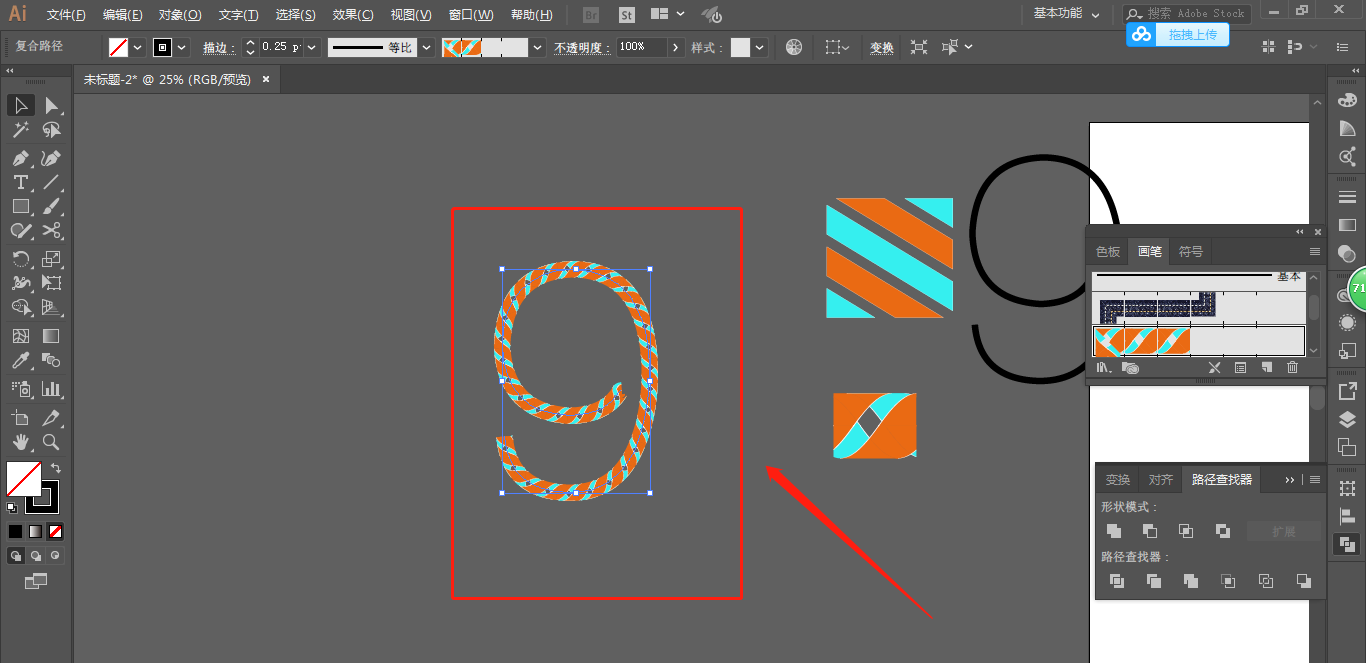Image resolution: width=1366 pixels, height=663 pixels.
Task: Open the 基本功能 workspace dropdown
Action: click(1067, 14)
